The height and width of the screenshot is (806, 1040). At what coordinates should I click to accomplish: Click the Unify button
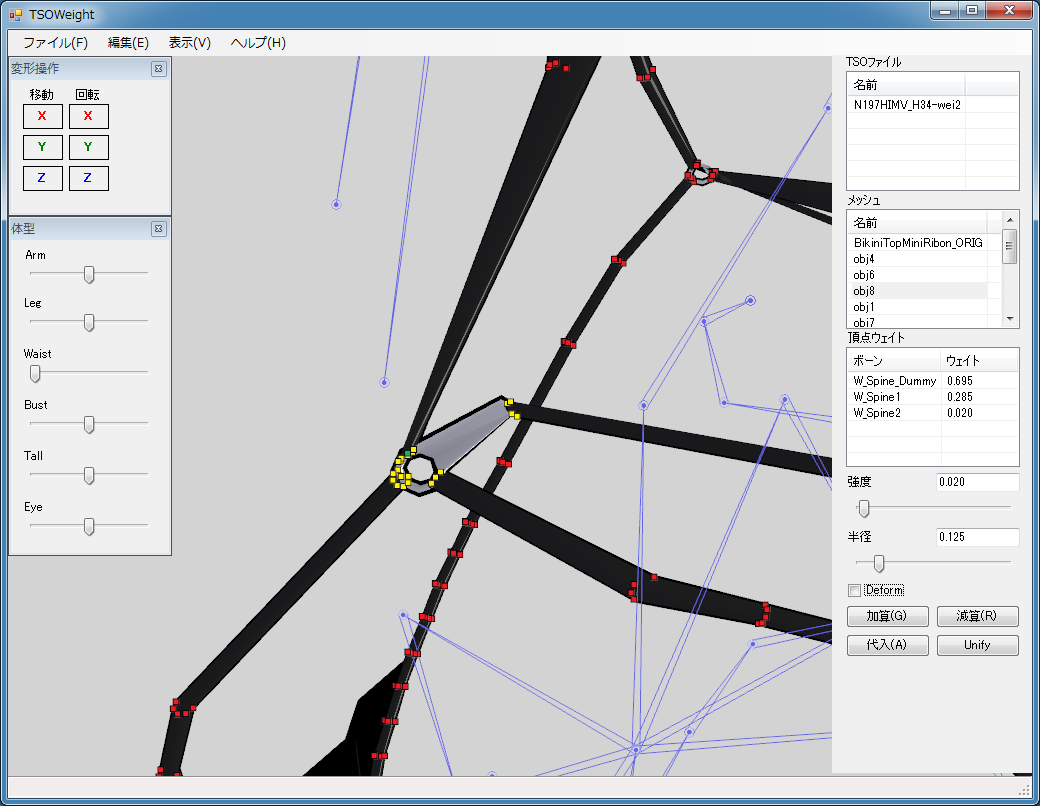[x=977, y=645]
